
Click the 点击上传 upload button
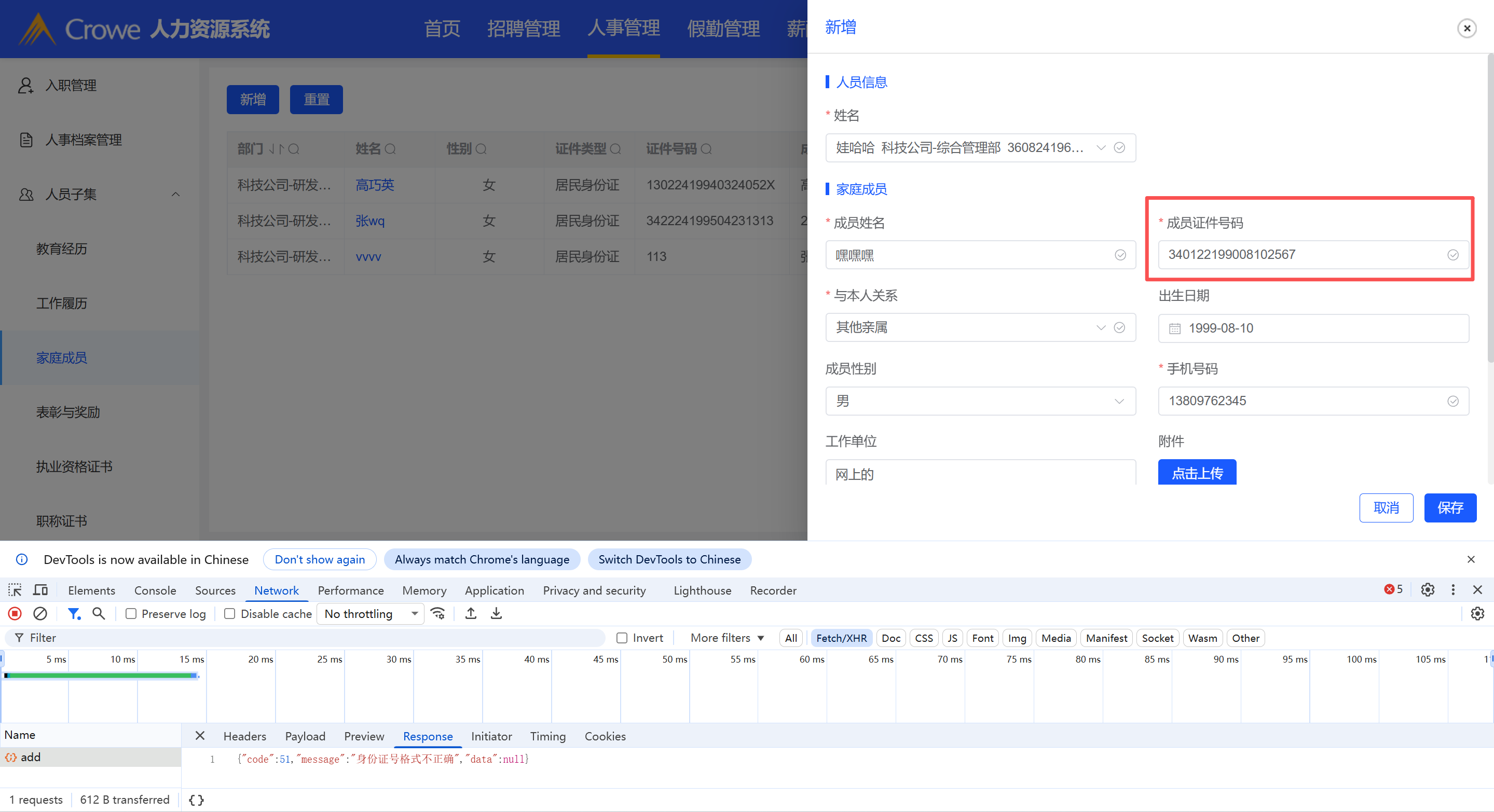[x=1197, y=473]
